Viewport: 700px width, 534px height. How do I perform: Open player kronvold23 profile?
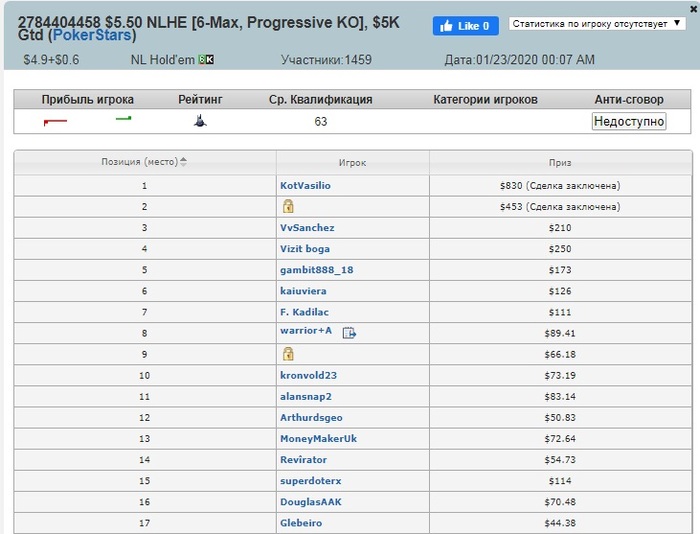tap(308, 375)
